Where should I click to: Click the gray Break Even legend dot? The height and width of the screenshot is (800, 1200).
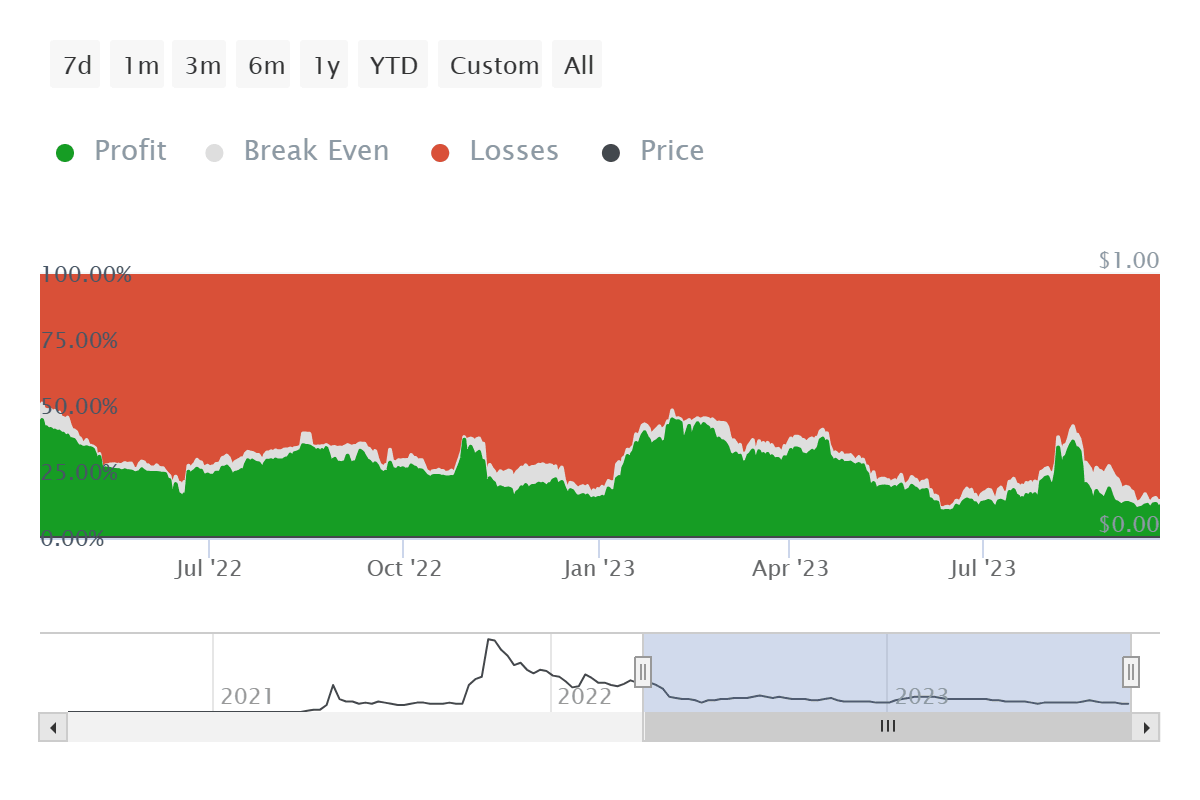pyautogui.click(x=214, y=150)
